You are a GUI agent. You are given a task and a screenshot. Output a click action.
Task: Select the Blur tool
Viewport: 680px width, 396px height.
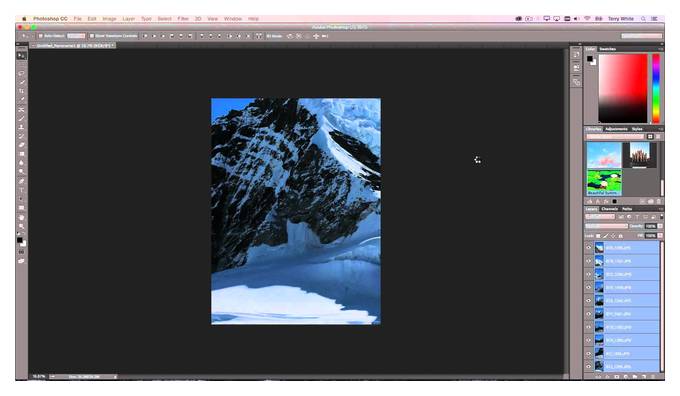pyautogui.click(x=21, y=163)
